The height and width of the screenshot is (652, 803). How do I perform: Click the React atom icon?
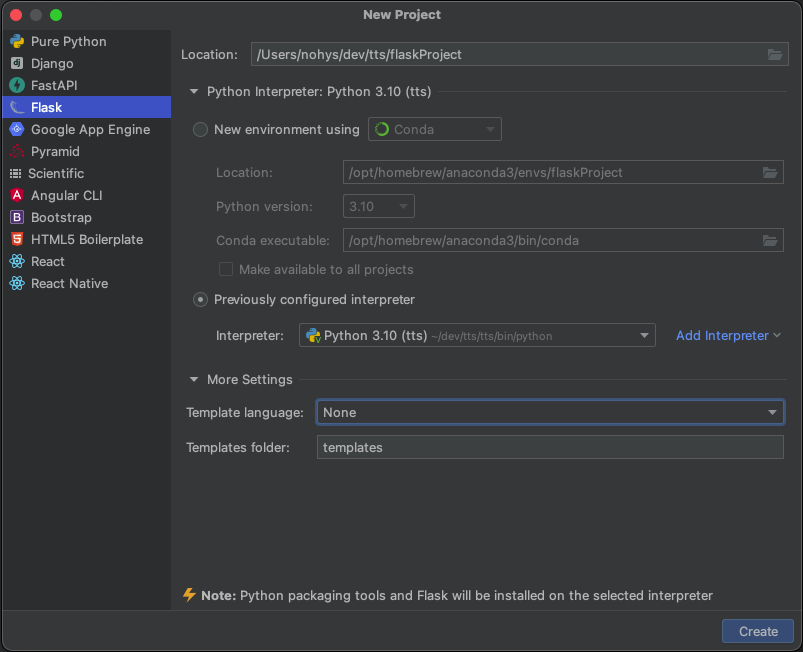point(17,261)
